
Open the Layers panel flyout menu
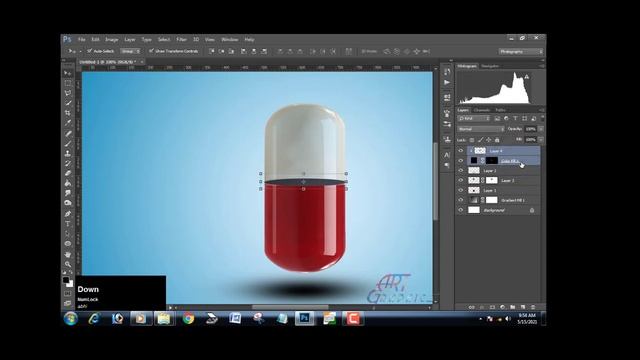pyautogui.click(x=541, y=110)
